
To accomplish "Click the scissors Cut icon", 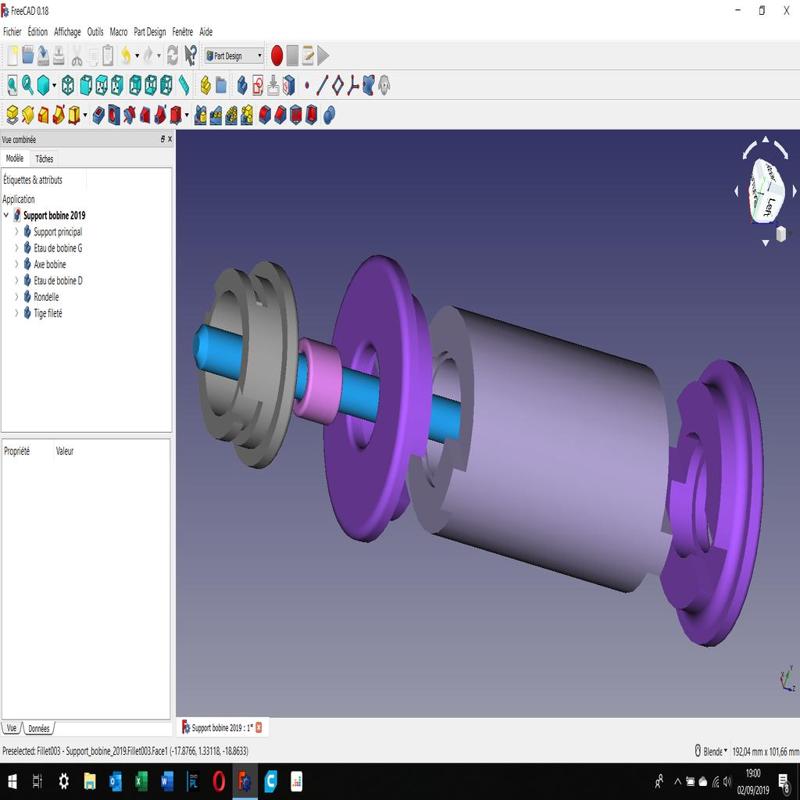I will click(x=76, y=56).
